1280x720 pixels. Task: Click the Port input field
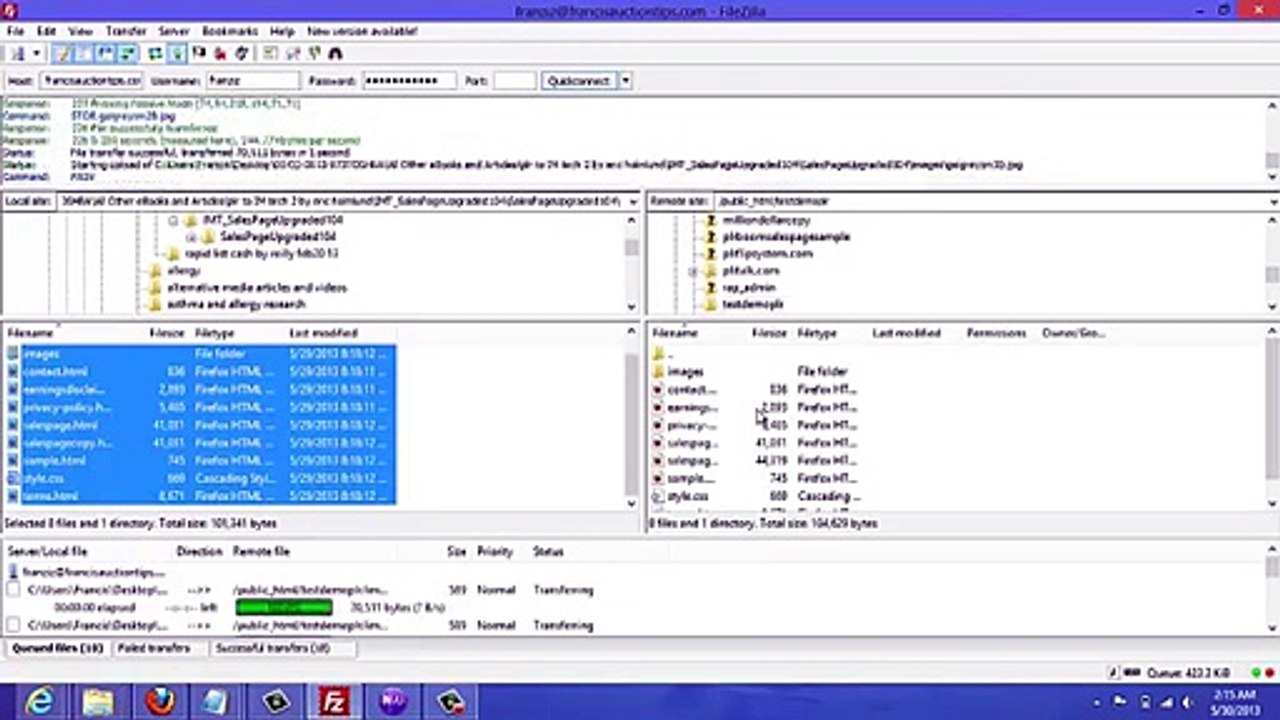click(514, 81)
